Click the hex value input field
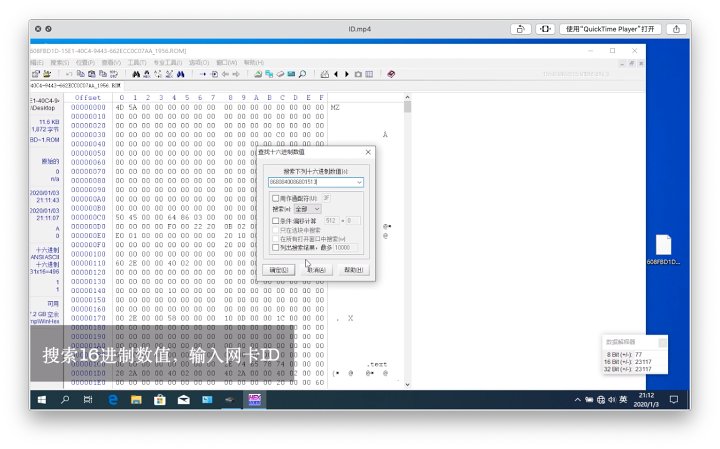Screen dimensions: 720x449 click(x=310, y=182)
